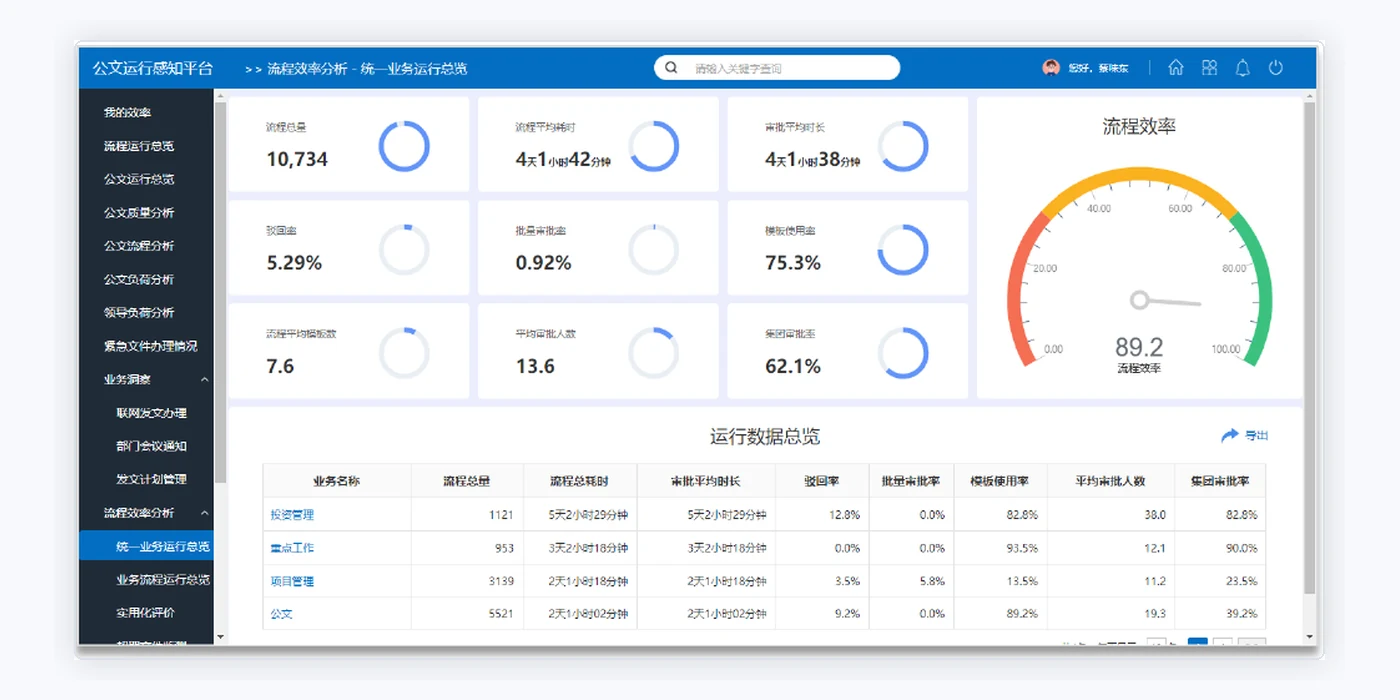
Task: Click the 审批平均时长 ring chart
Action: click(903, 147)
